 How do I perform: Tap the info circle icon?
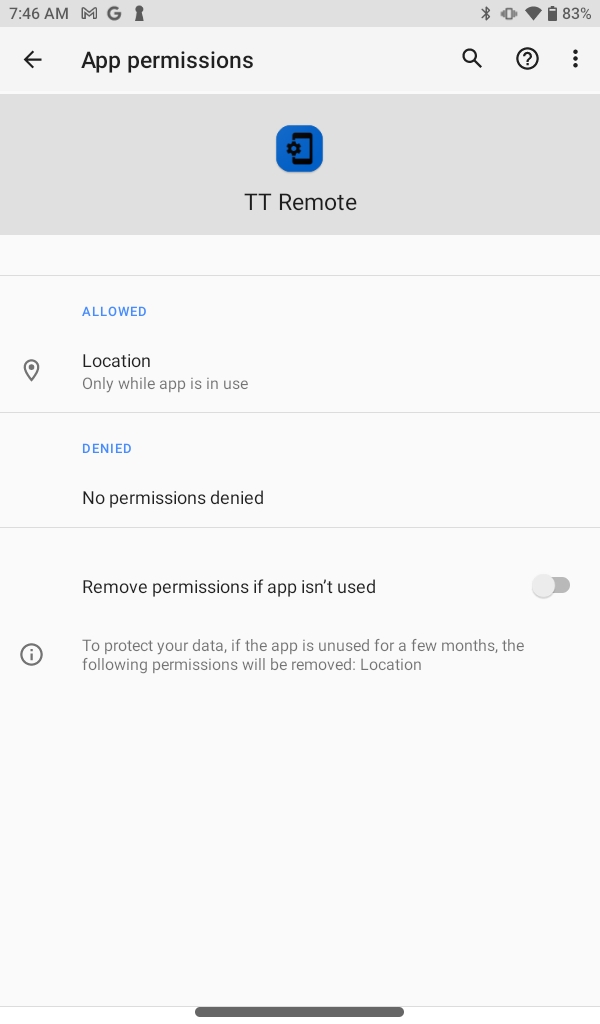coord(31,654)
